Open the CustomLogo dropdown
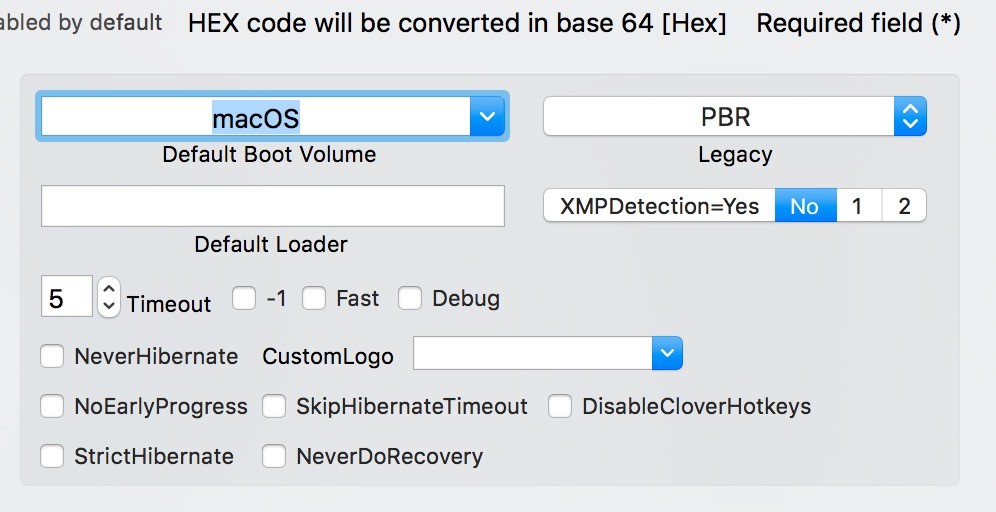This screenshot has height=512, width=996. coord(667,353)
